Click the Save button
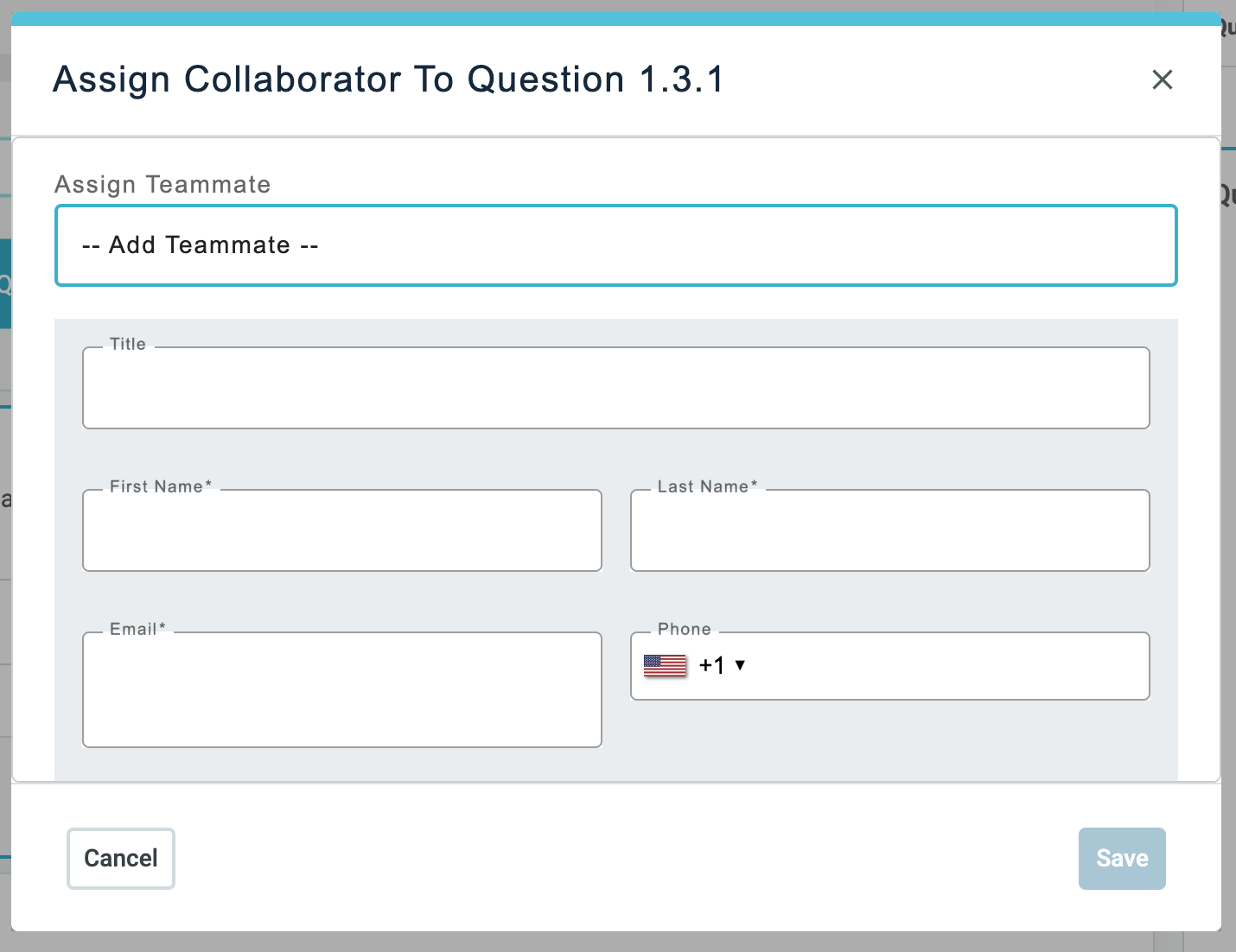The image size is (1236, 952). [1122, 858]
